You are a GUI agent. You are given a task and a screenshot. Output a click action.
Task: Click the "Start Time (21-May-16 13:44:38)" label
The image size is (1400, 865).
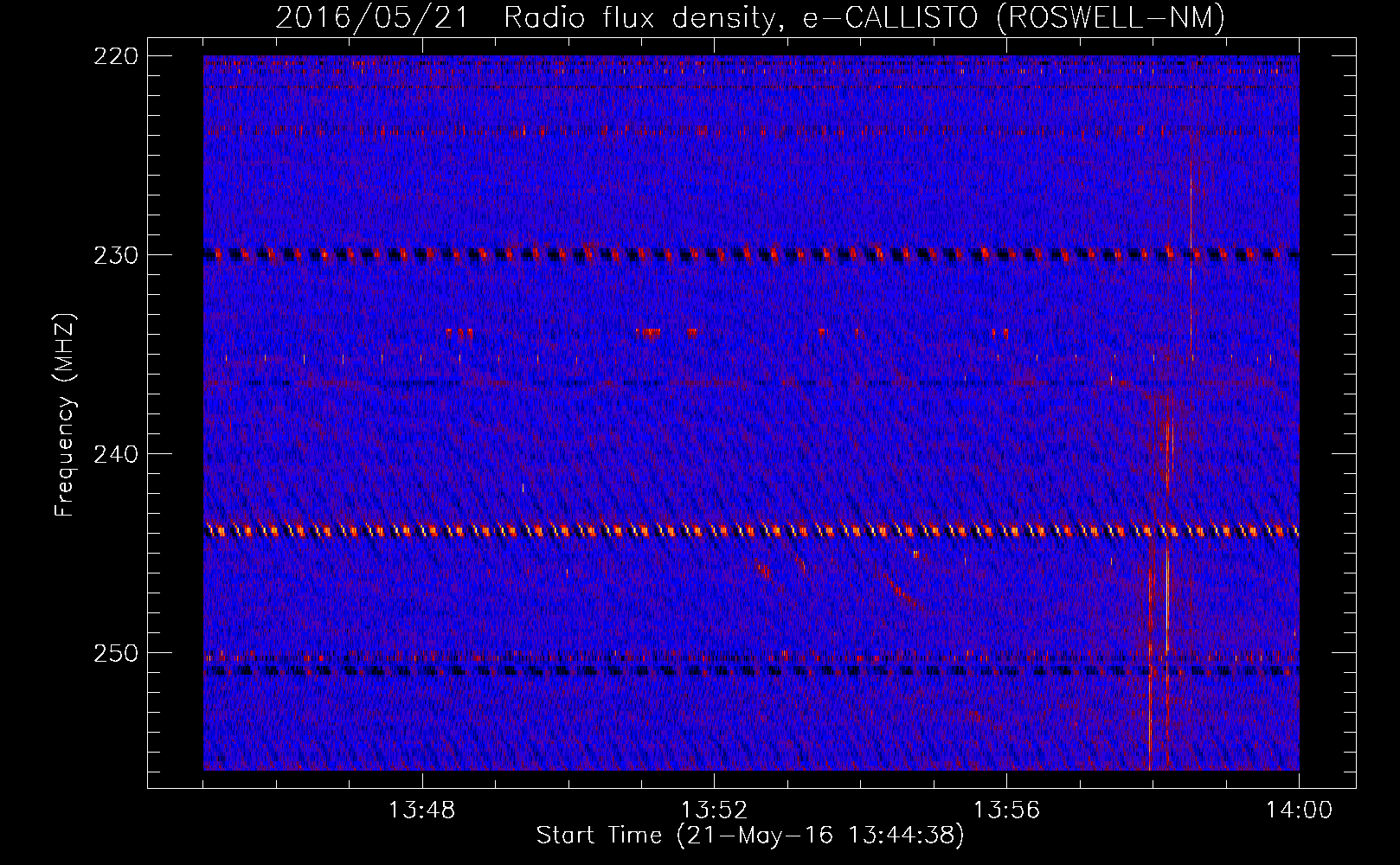(x=750, y=836)
